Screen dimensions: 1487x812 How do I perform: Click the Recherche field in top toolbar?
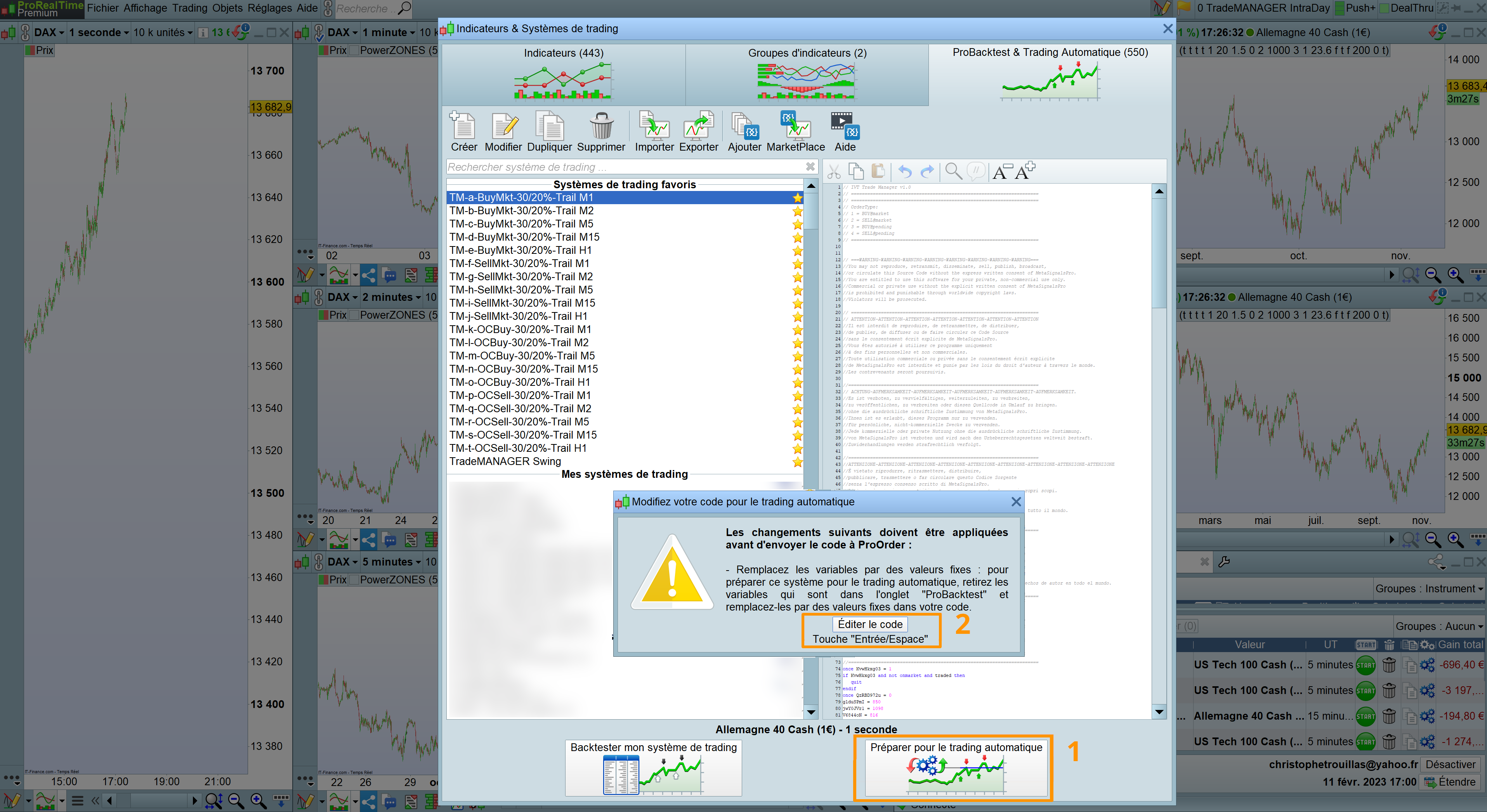click(365, 9)
